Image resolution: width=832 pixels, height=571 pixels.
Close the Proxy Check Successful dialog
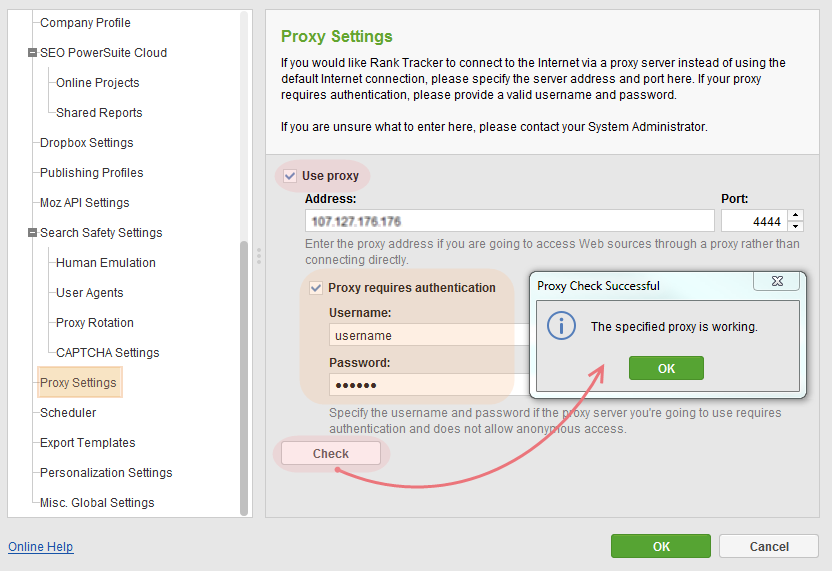coord(777,281)
